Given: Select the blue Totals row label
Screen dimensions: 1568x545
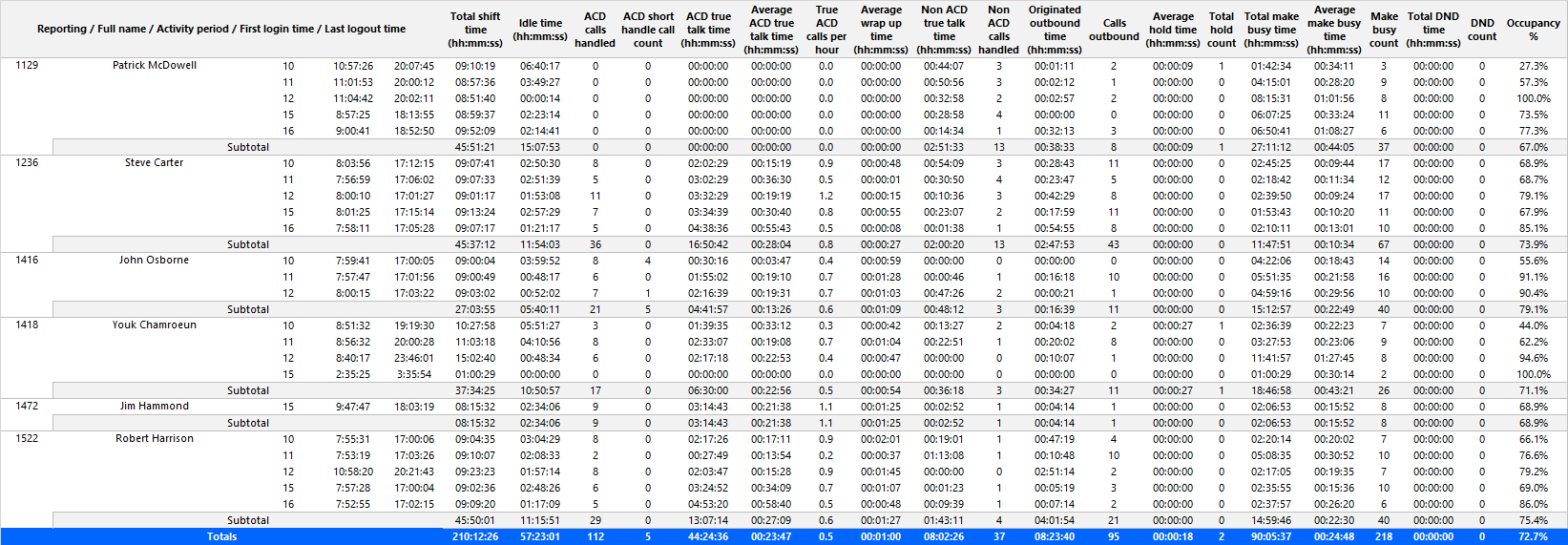Looking at the screenshot, I should tap(222, 536).
